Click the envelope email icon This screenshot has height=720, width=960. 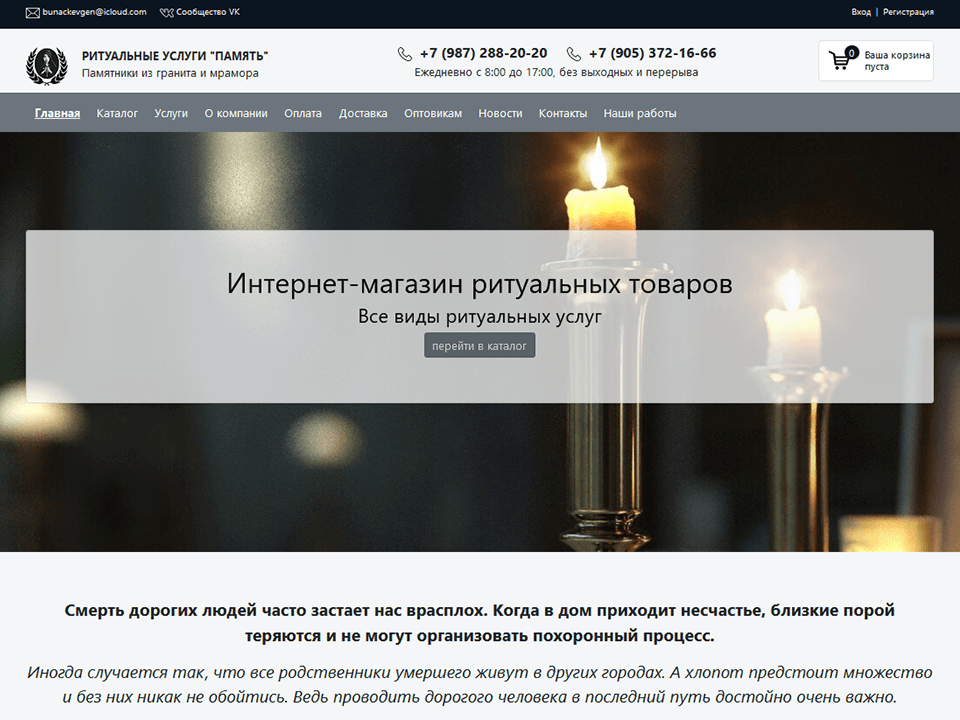click(32, 13)
